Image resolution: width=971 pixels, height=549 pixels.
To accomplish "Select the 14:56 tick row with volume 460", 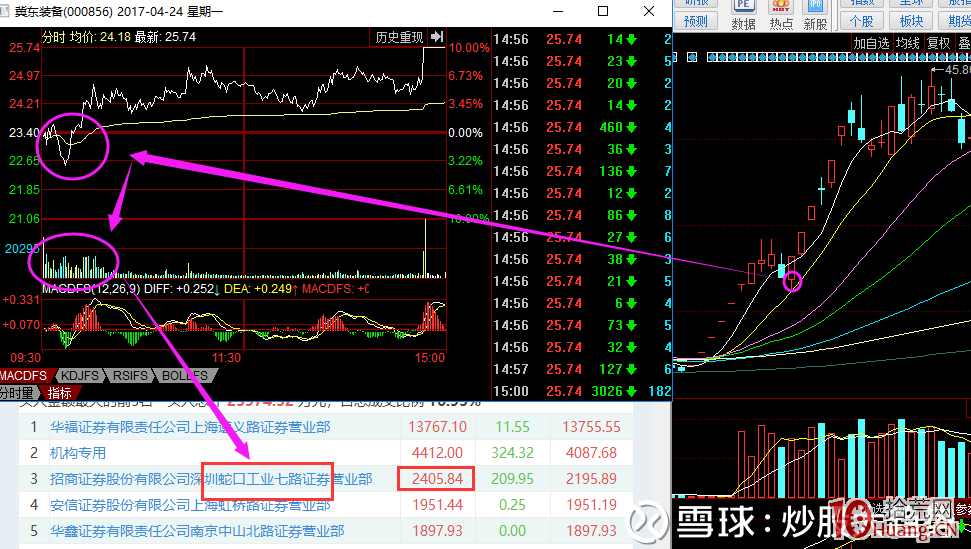I will coord(582,127).
